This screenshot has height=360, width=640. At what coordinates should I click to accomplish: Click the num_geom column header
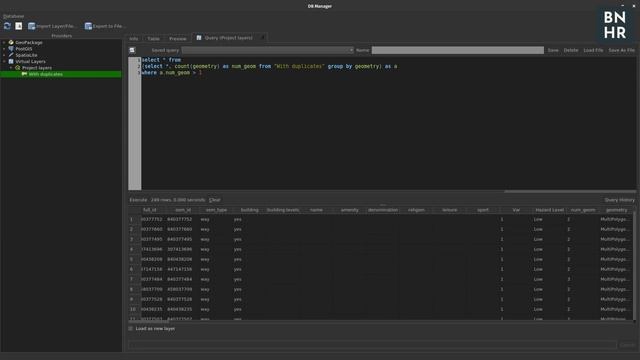point(583,210)
